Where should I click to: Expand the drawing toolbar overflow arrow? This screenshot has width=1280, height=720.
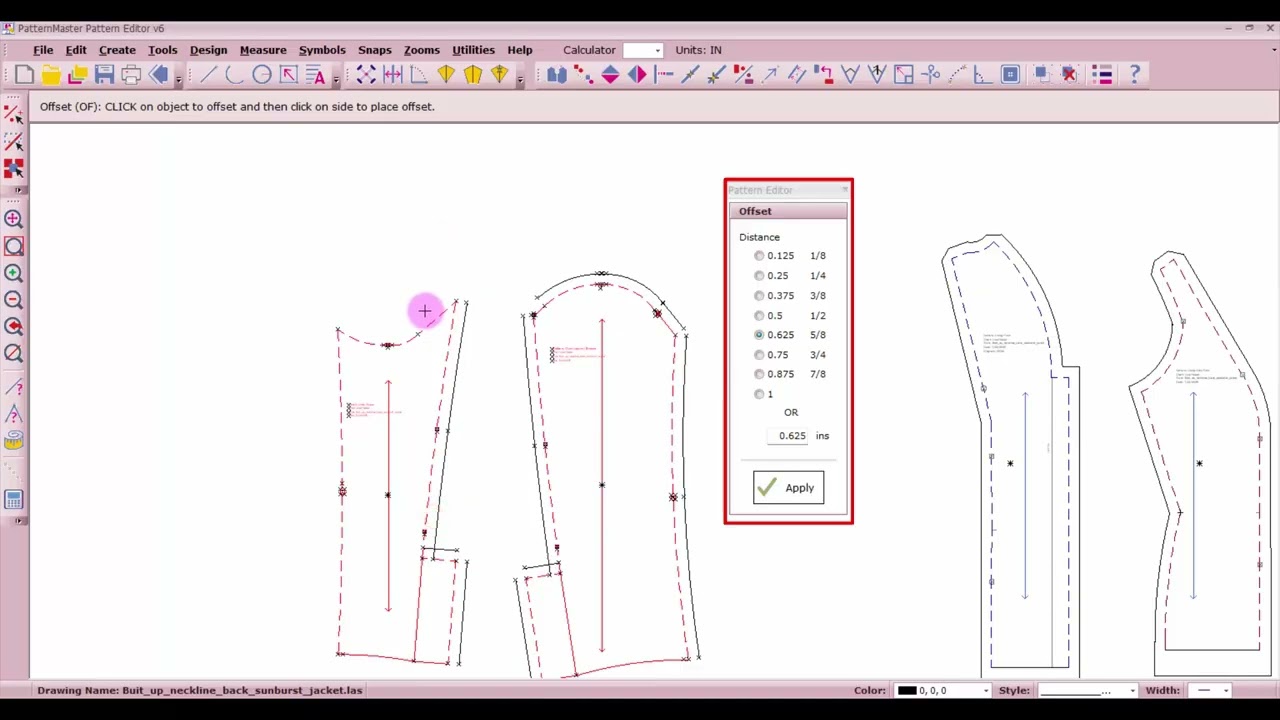335,78
